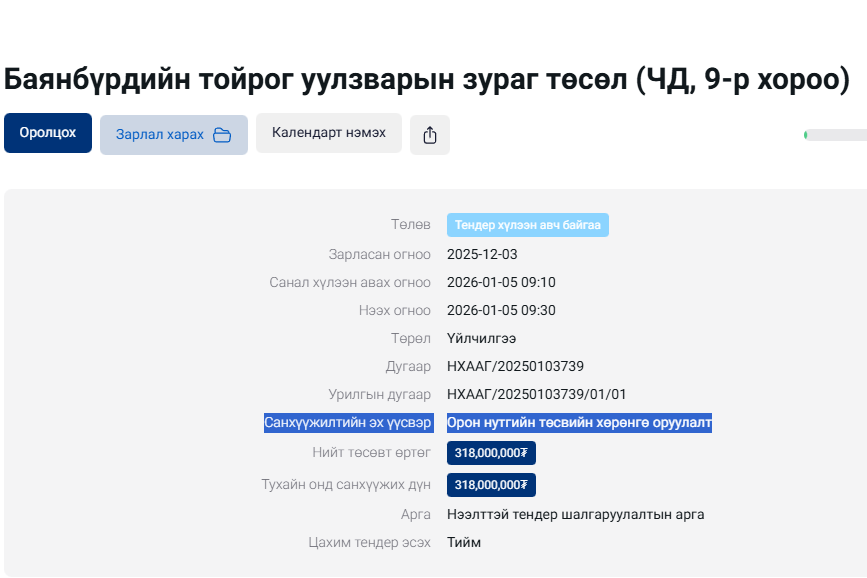Viewport: 867px width, 578px height.
Task: Click the Тийм value for Цахим тендер
Action: [464, 542]
